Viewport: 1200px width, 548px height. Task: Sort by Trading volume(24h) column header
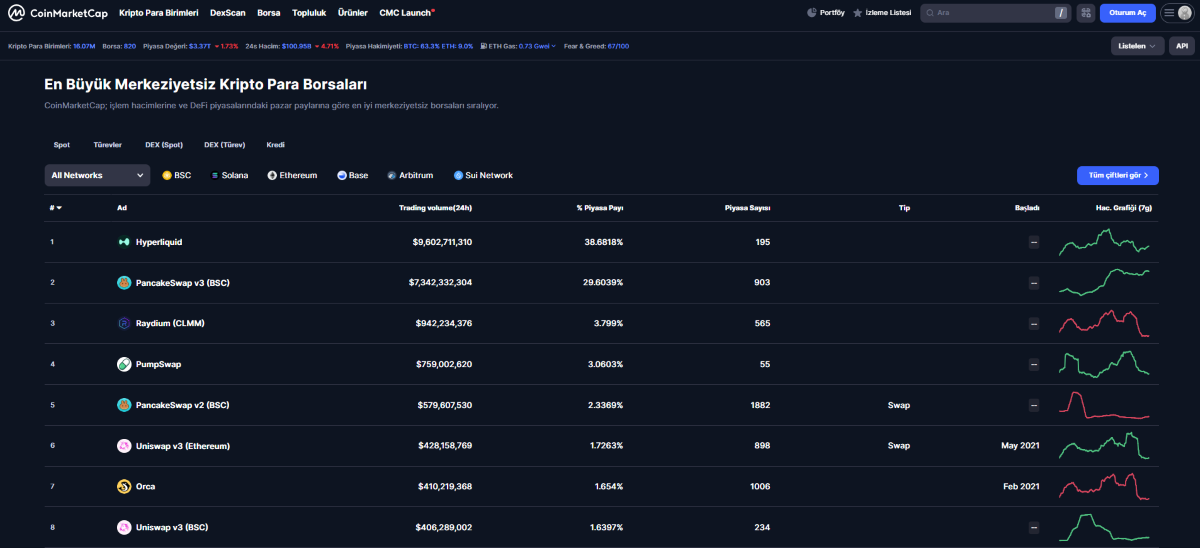point(436,208)
